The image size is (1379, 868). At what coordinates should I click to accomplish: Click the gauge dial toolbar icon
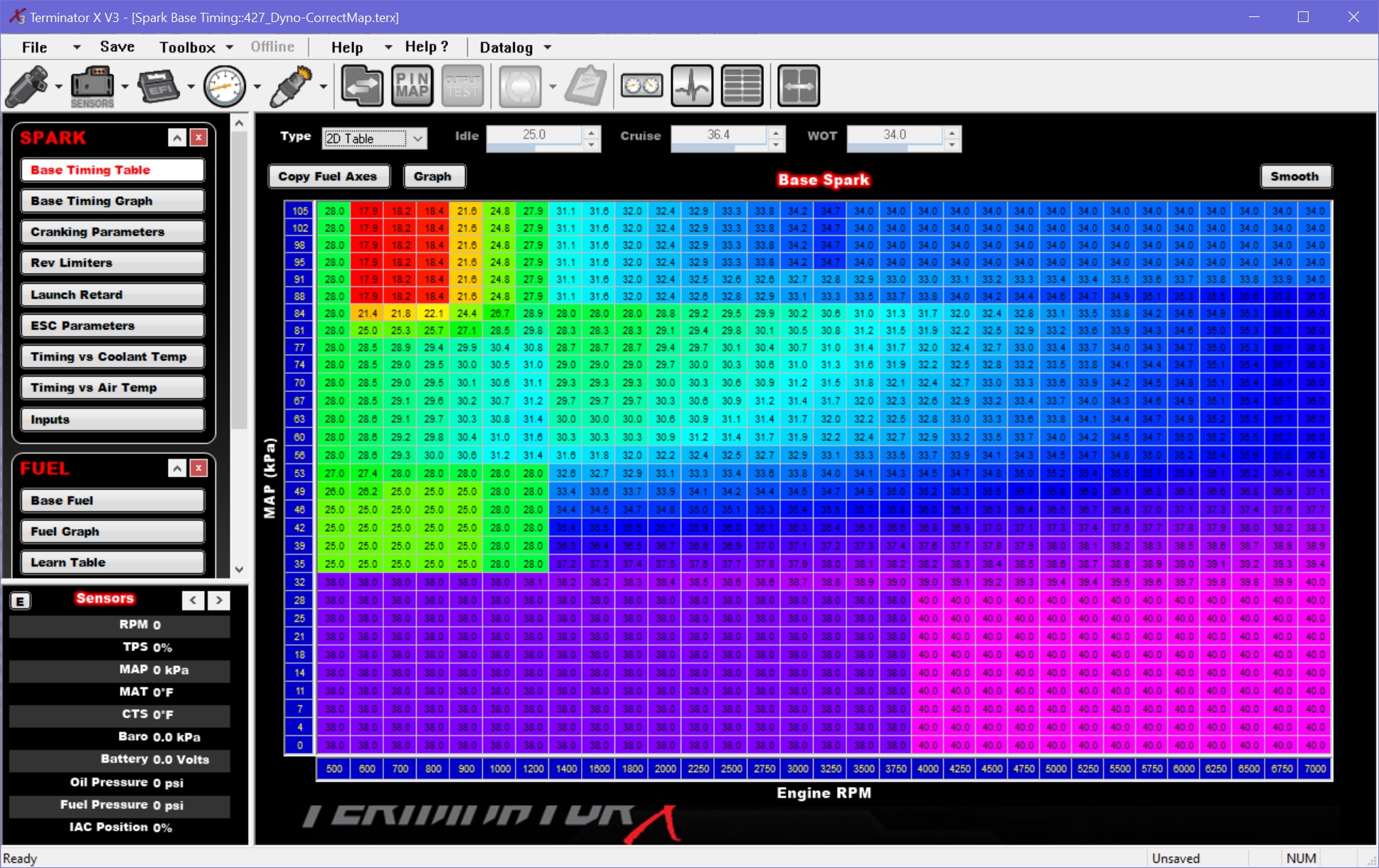[x=225, y=86]
